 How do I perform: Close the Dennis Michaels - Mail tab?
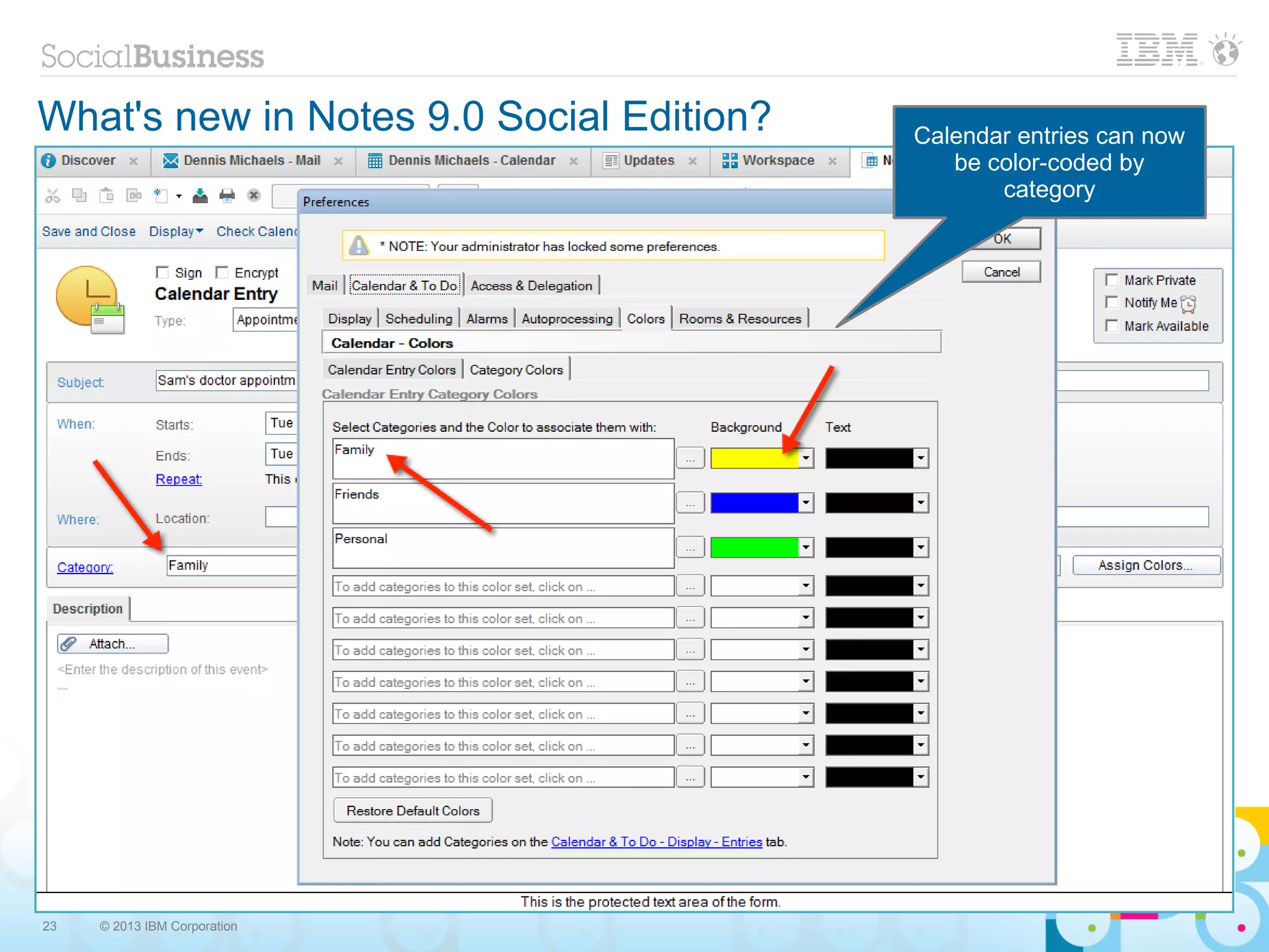[x=338, y=161]
